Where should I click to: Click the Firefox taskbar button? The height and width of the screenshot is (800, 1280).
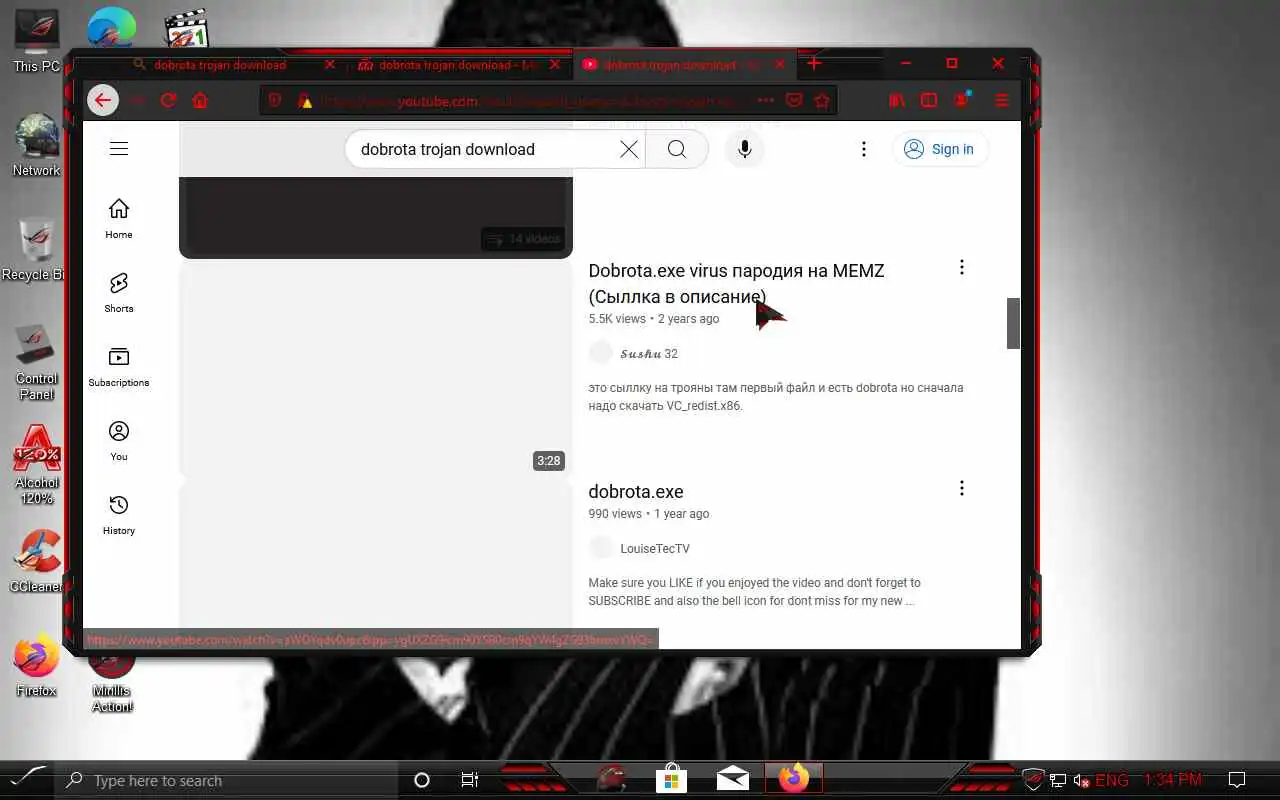[x=794, y=778]
